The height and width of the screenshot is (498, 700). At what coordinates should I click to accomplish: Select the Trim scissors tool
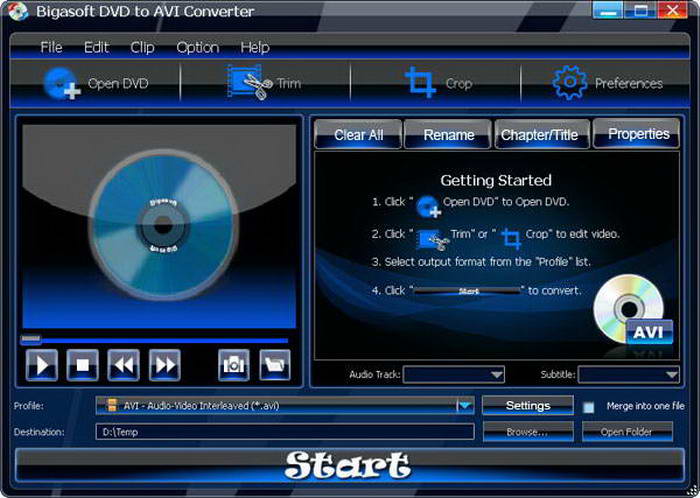(249, 83)
